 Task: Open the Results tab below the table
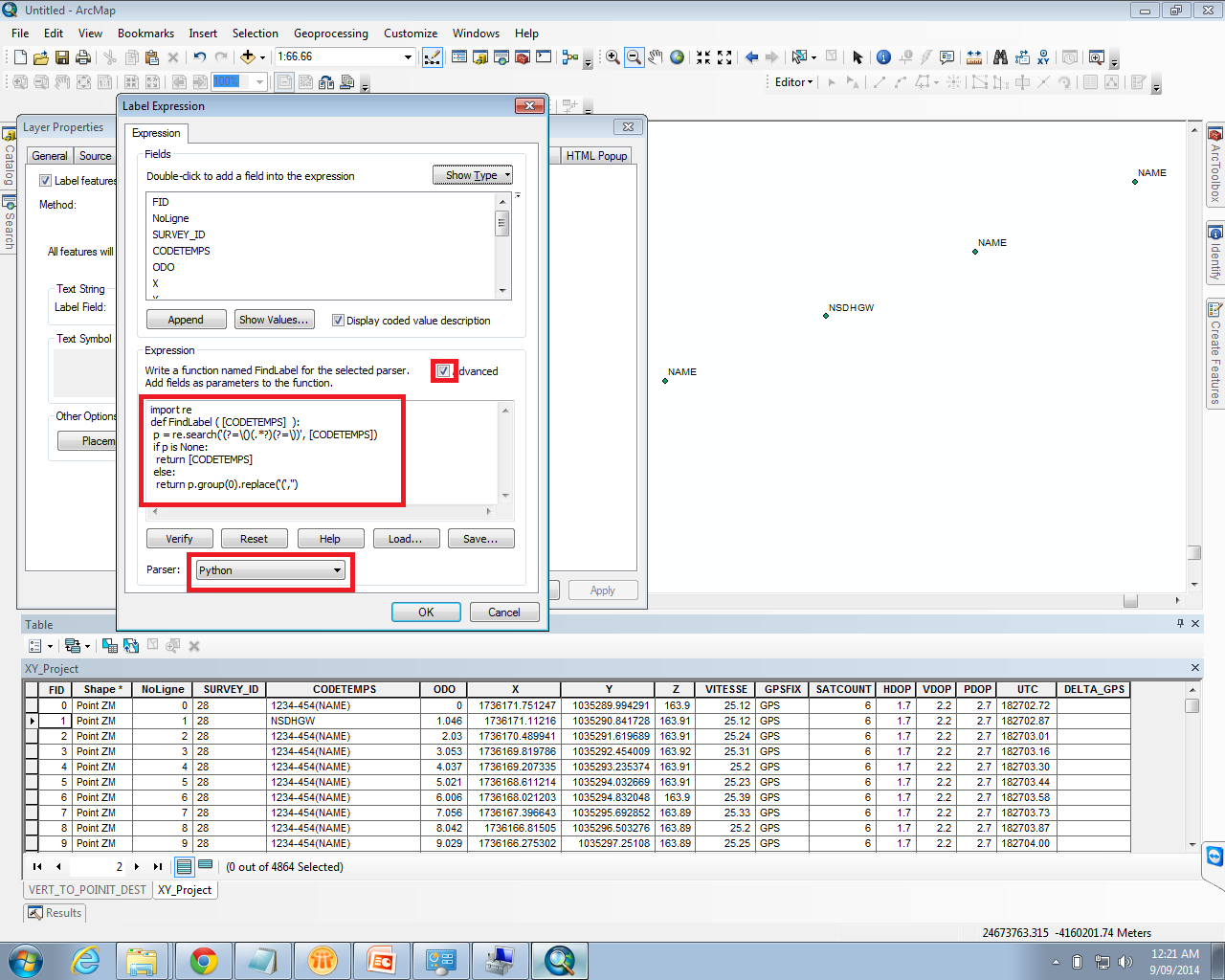coord(55,913)
